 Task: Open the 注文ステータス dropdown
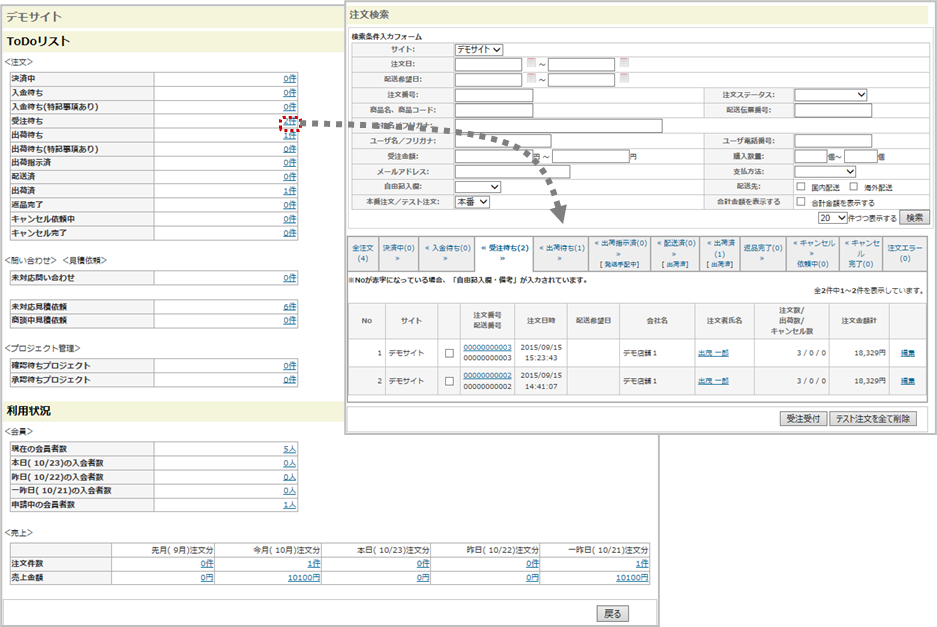point(831,95)
